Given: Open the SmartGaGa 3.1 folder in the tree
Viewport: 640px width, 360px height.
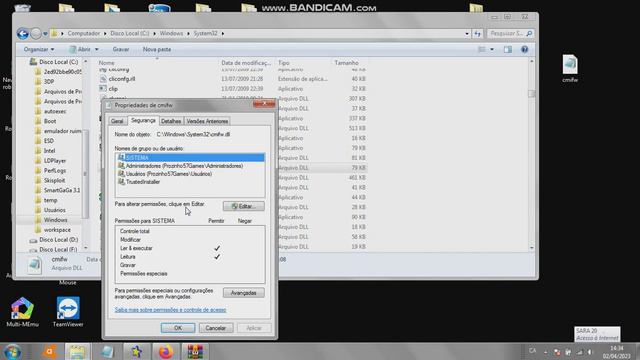Looking at the screenshot, I should 62,190.
